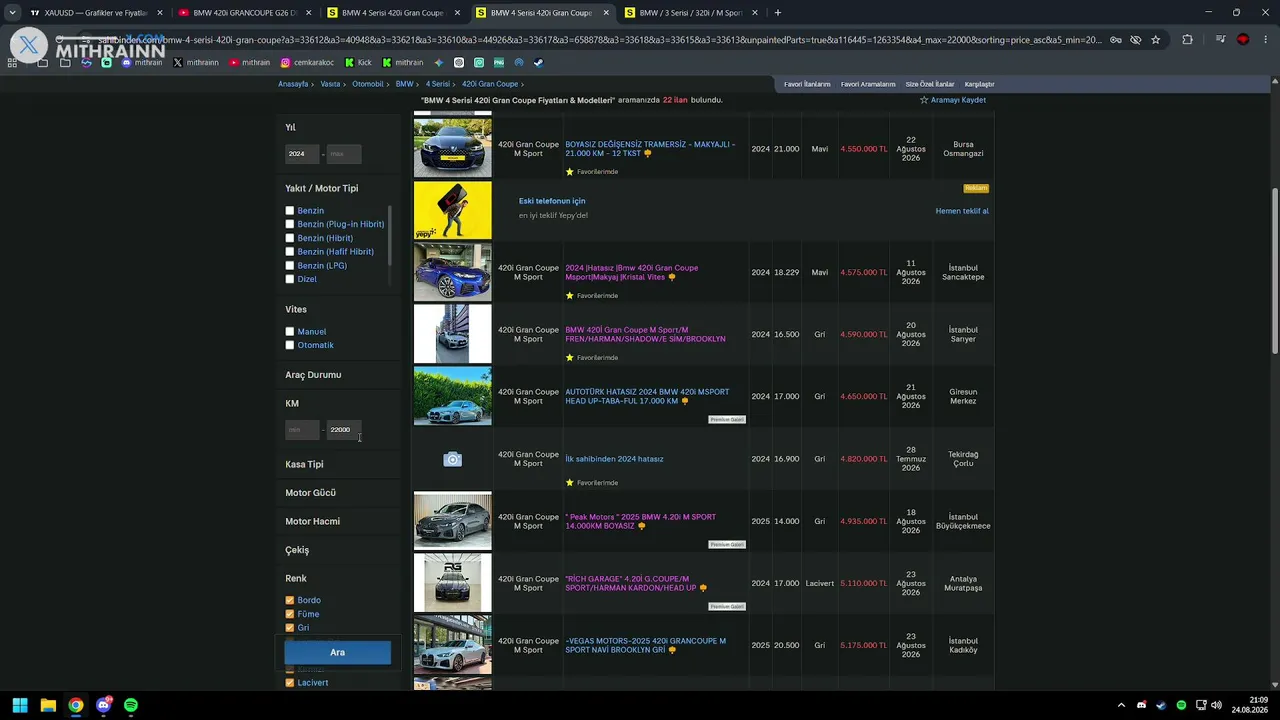
Task: Bookmark this page with the star icon
Action: click(1156, 40)
